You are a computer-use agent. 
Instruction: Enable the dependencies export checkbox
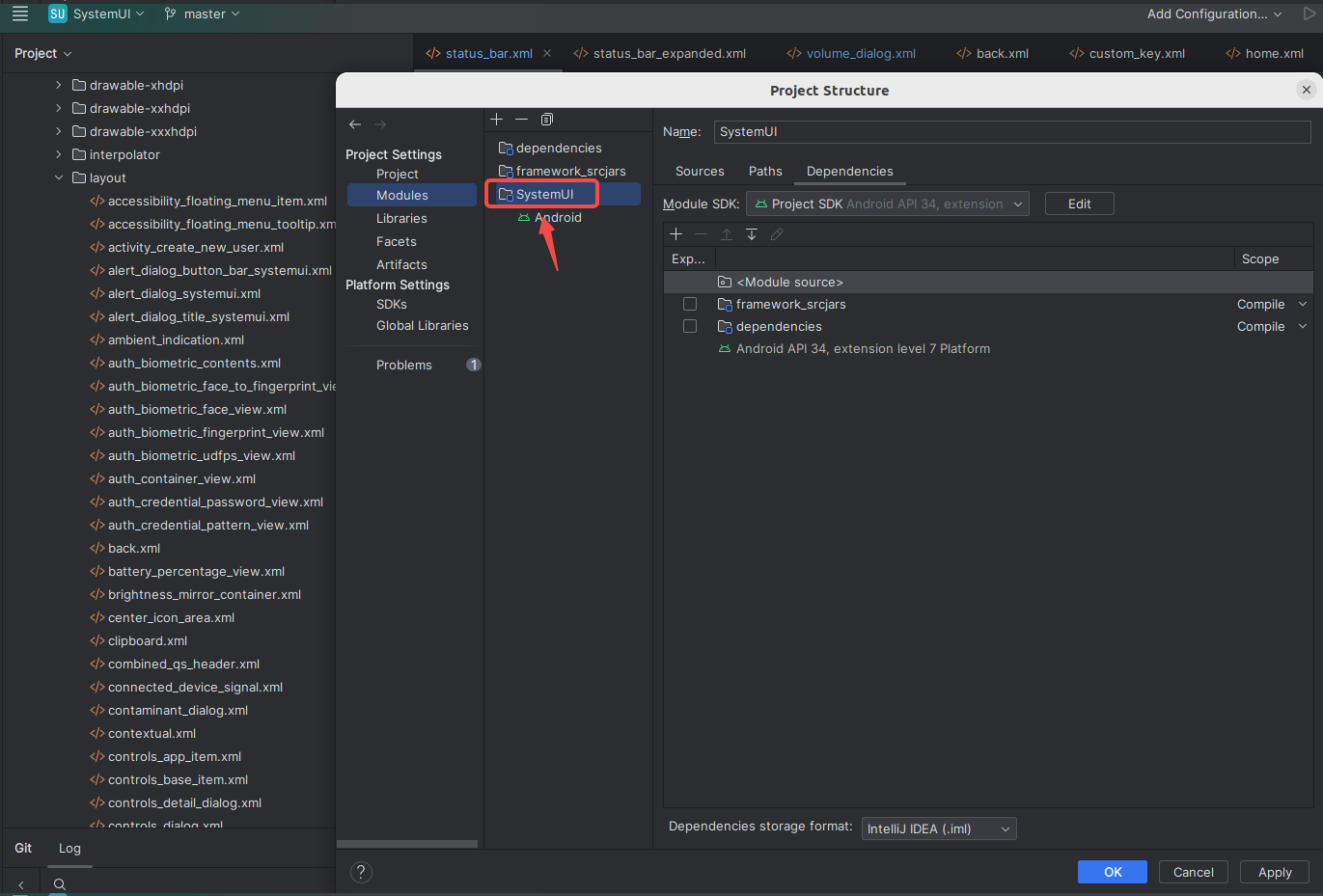point(690,326)
